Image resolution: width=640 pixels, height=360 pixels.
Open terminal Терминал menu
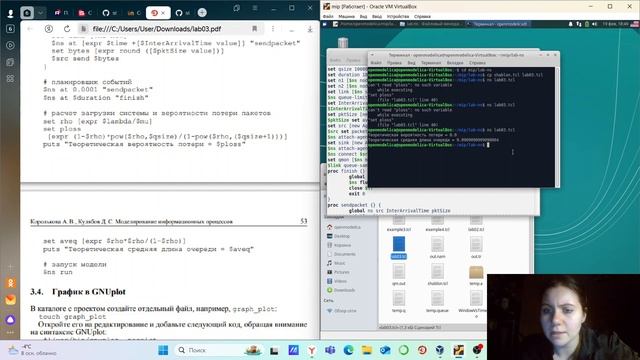click(431, 63)
